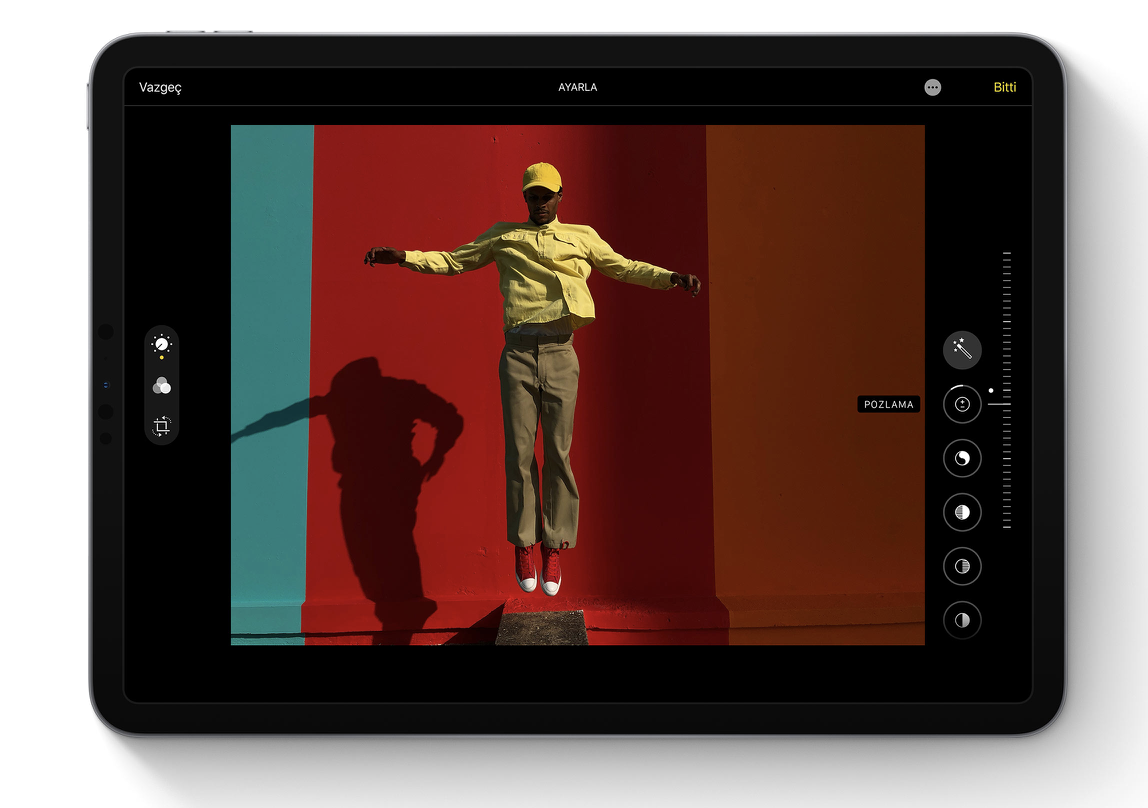Choose the yin-yang brilliance adjustment
Screen dimensions: 1148x808
962,458
